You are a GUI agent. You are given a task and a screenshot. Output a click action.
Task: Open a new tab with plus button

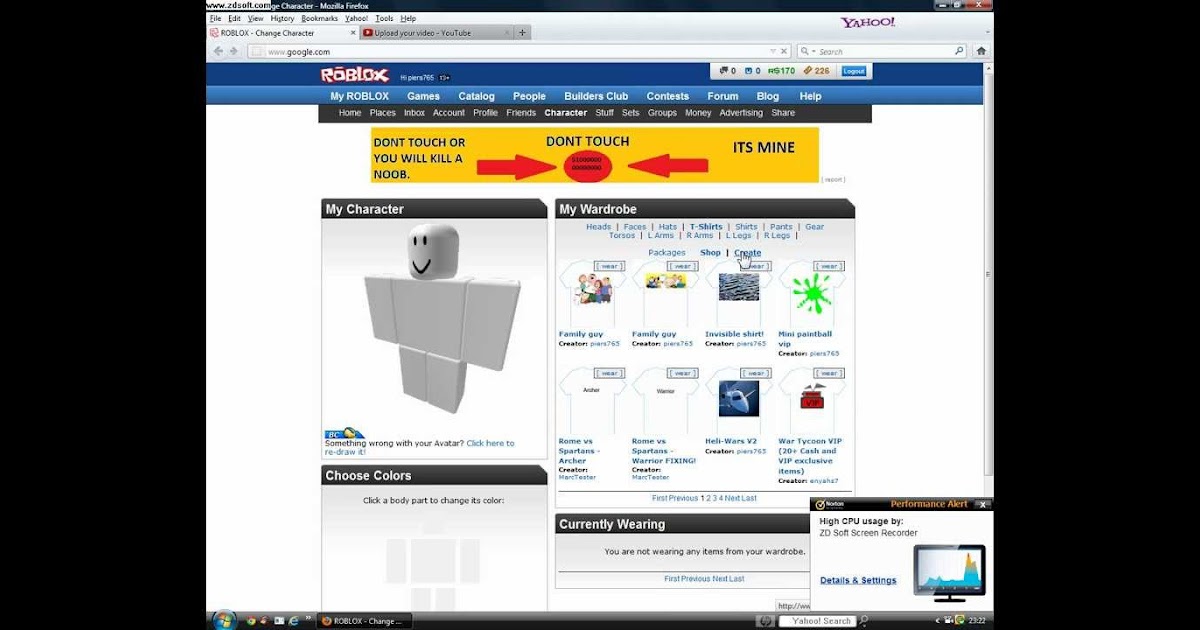pyautogui.click(x=522, y=32)
